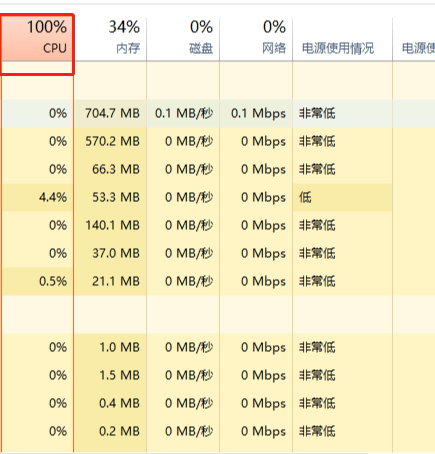The height and width of the screenshot is (454, 435).
Task: Select the process row using 0.4 MB memory
Action: 217,403
